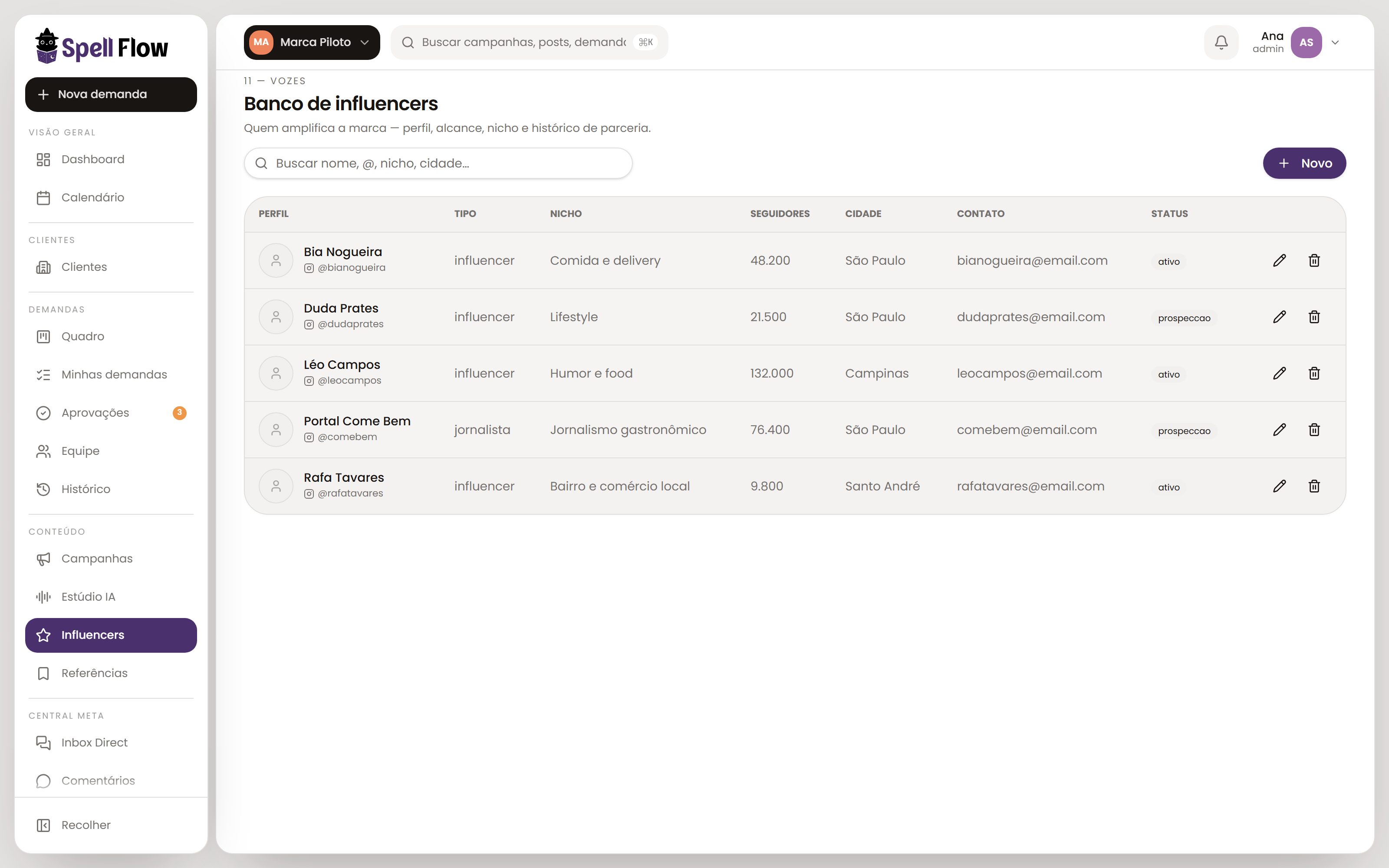The height and width of the screenshot is (868, 1389).
Task: Click the ⌘K shortcut badge
Action: (645, 43)
